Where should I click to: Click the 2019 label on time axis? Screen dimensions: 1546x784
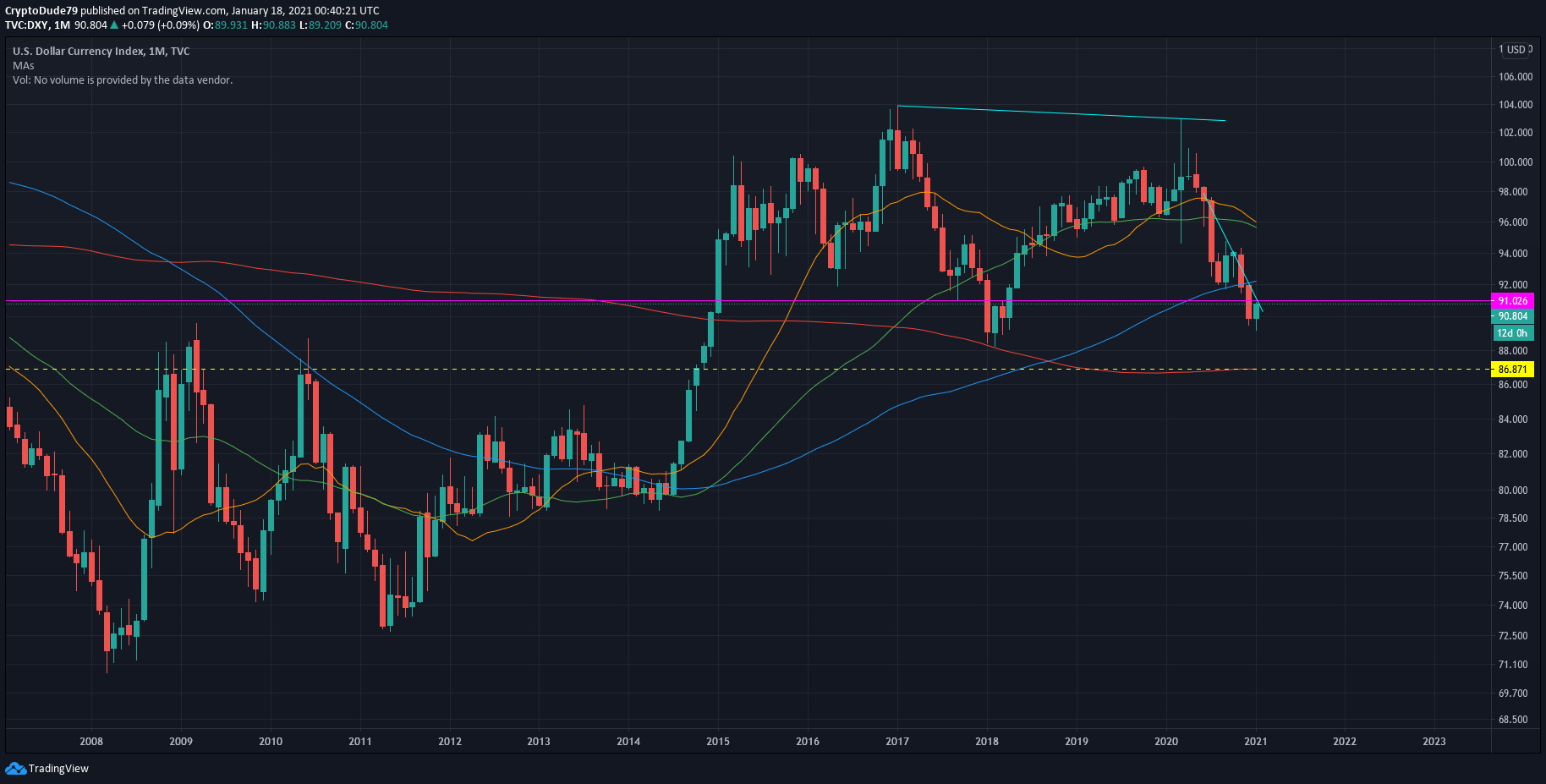(x=1077, y=742)
